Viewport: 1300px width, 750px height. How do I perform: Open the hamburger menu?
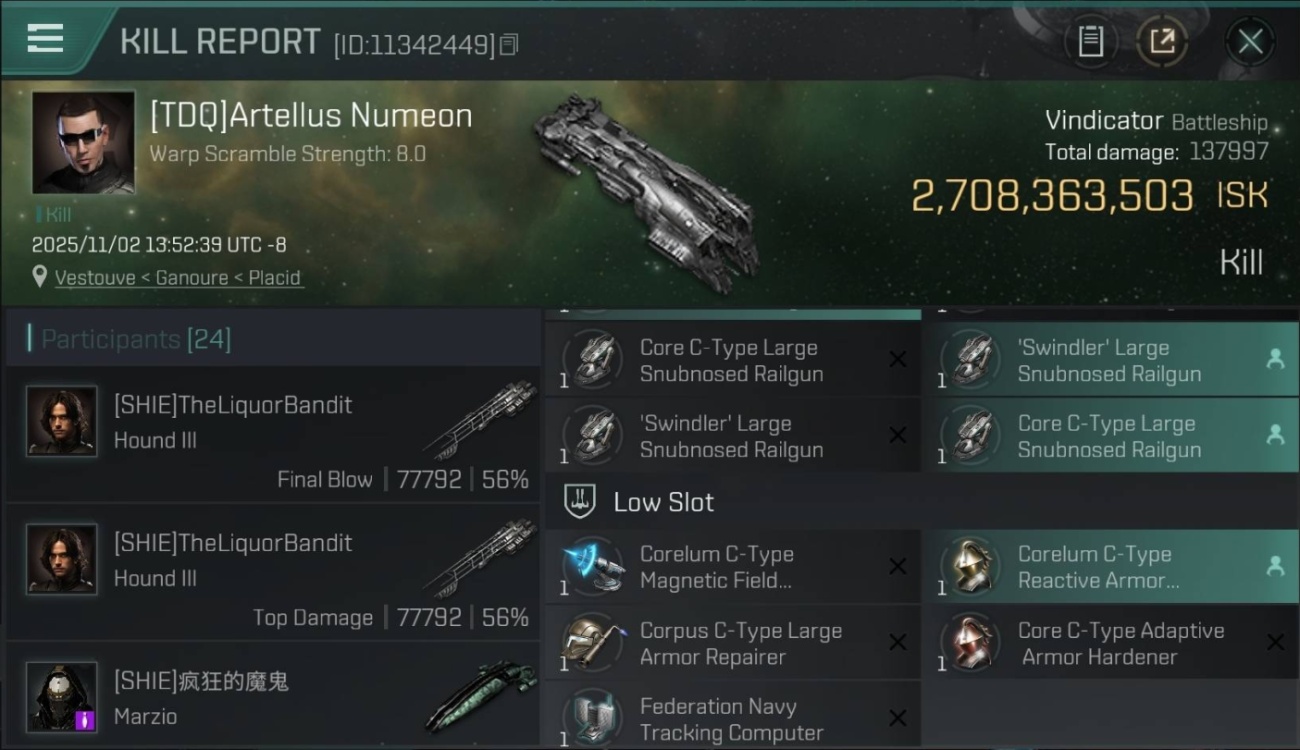click(x=45, y=38)
